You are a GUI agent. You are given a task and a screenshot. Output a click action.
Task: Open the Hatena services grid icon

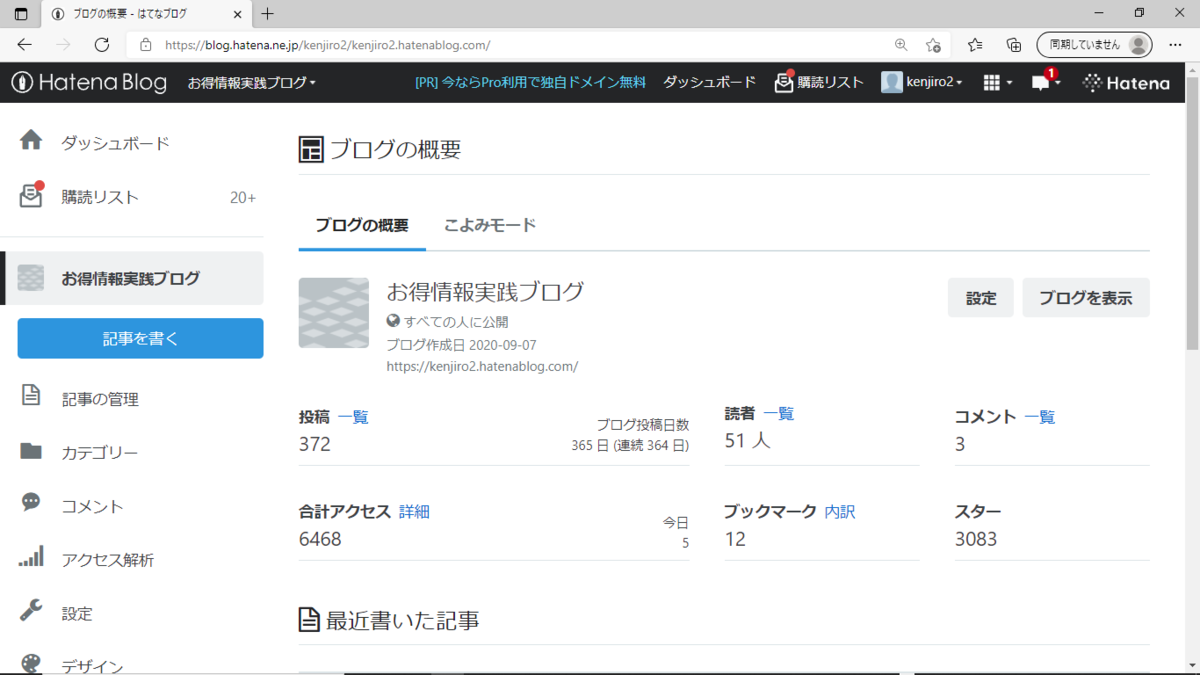pyautogui.click(x=992, y=83)
